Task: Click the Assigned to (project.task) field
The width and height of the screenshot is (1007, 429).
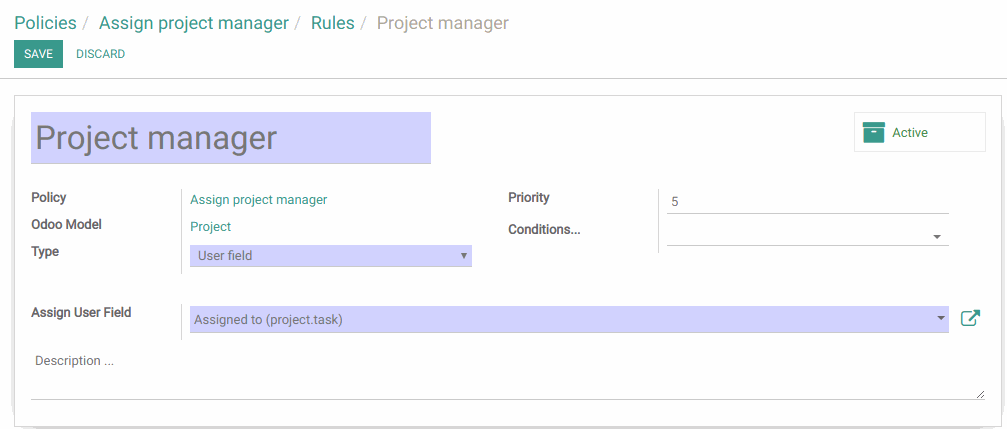Action: pos(569,319)
